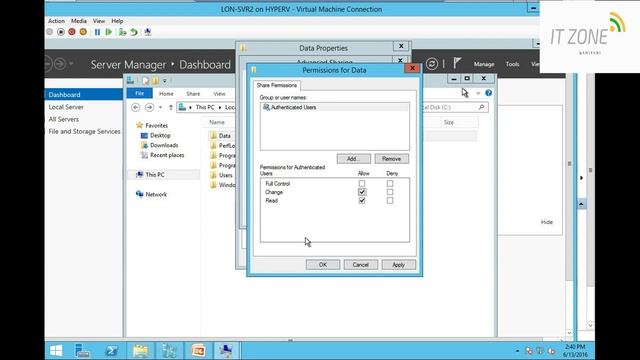Switch to Home ribbon tab in Explorer
Viewport: 640px width, 360px height.
click(166, 94)
